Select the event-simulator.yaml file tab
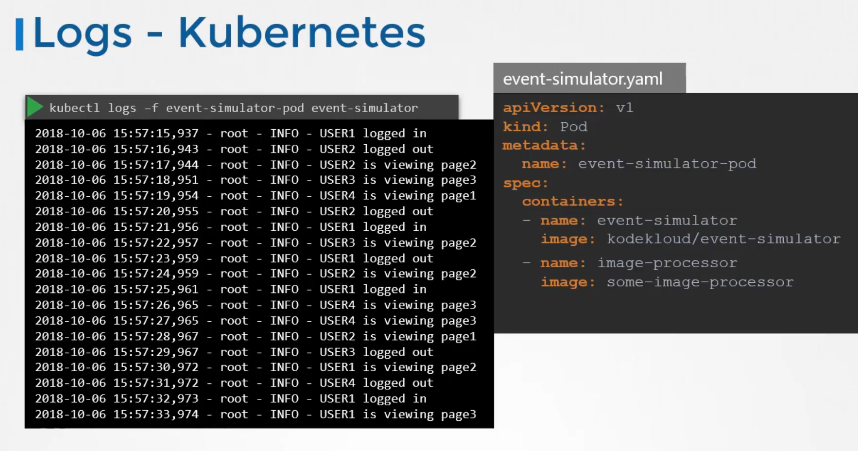The width and height of the screenshot is (858, 451). pyautogui.click(x=589, y=78)
